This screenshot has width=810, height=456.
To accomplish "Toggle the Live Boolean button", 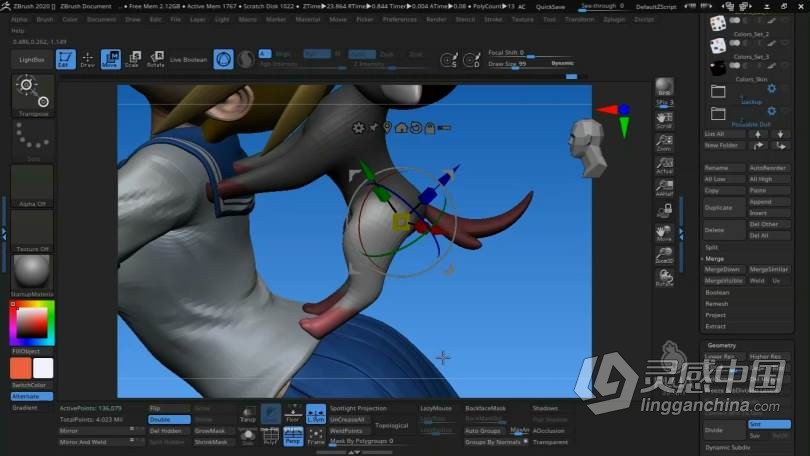I will point(188,60).
